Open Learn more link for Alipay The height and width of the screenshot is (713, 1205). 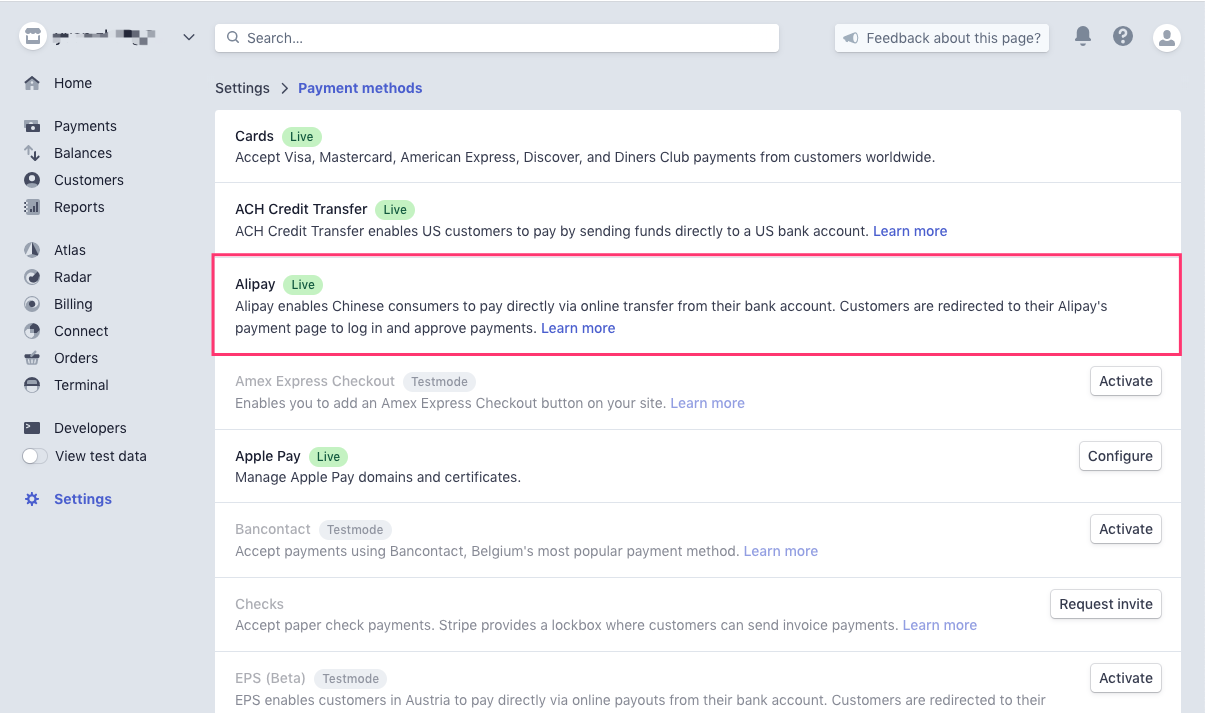pyautogui.click(x=578, y=328)
